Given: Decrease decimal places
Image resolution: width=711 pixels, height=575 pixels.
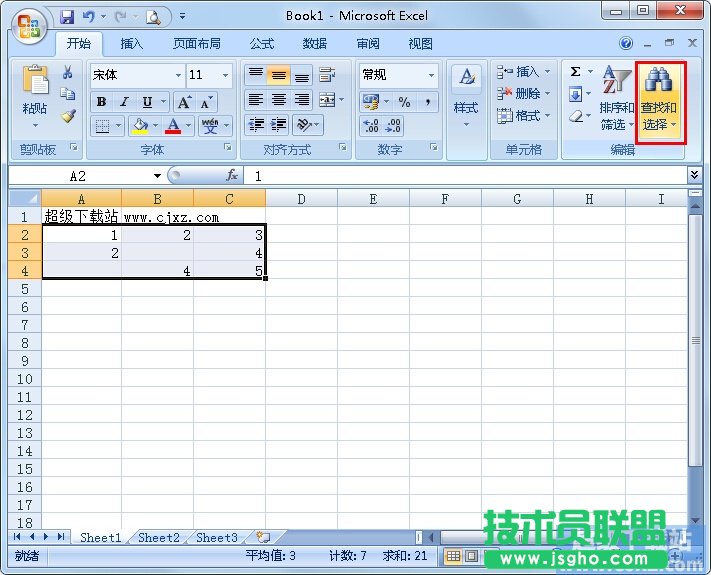Looking at the screenshot, I should point(393,125).
